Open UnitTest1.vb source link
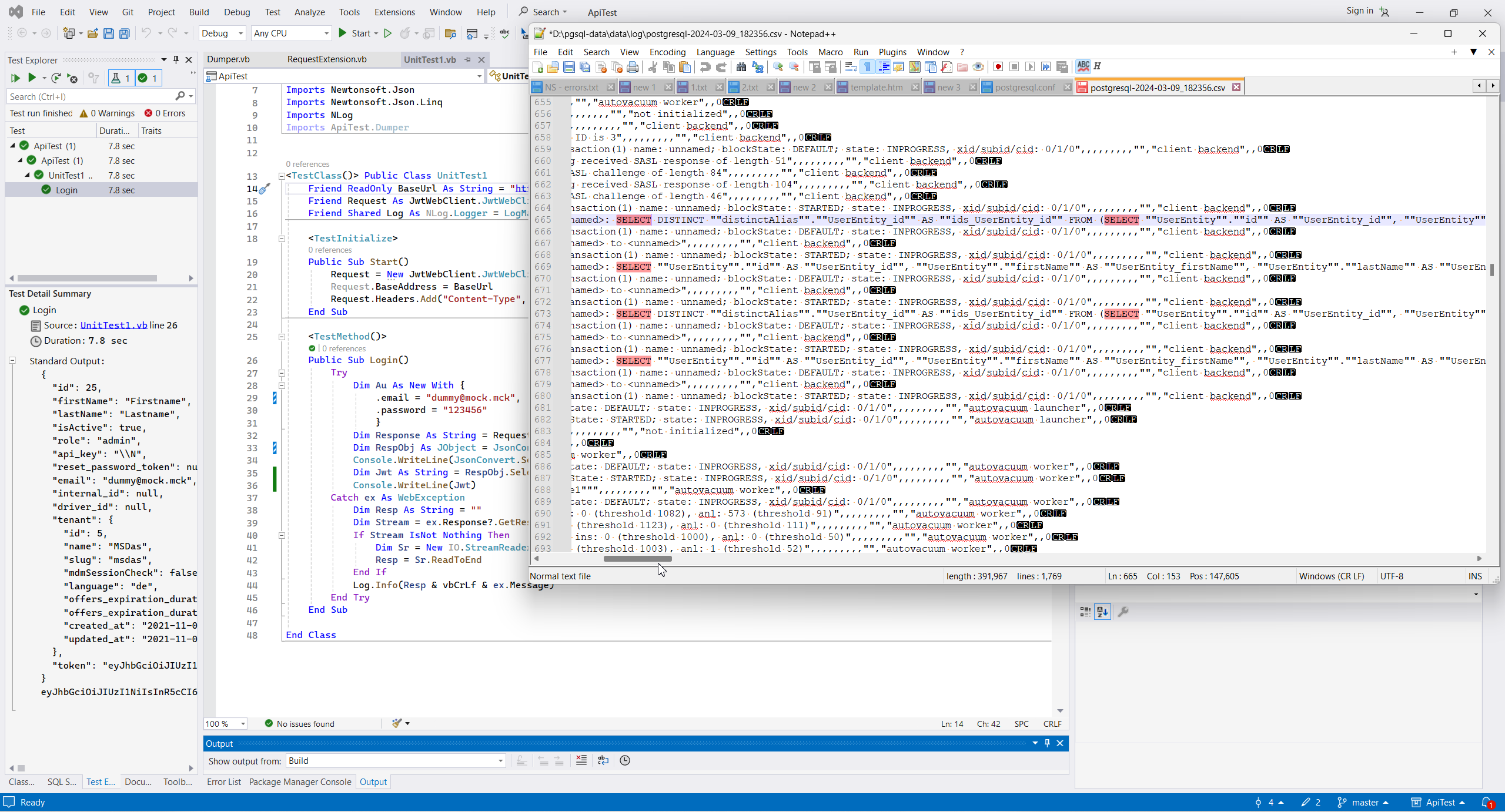Image resolution: width=1505 pixels, height=812 pixels. (113, 326)
